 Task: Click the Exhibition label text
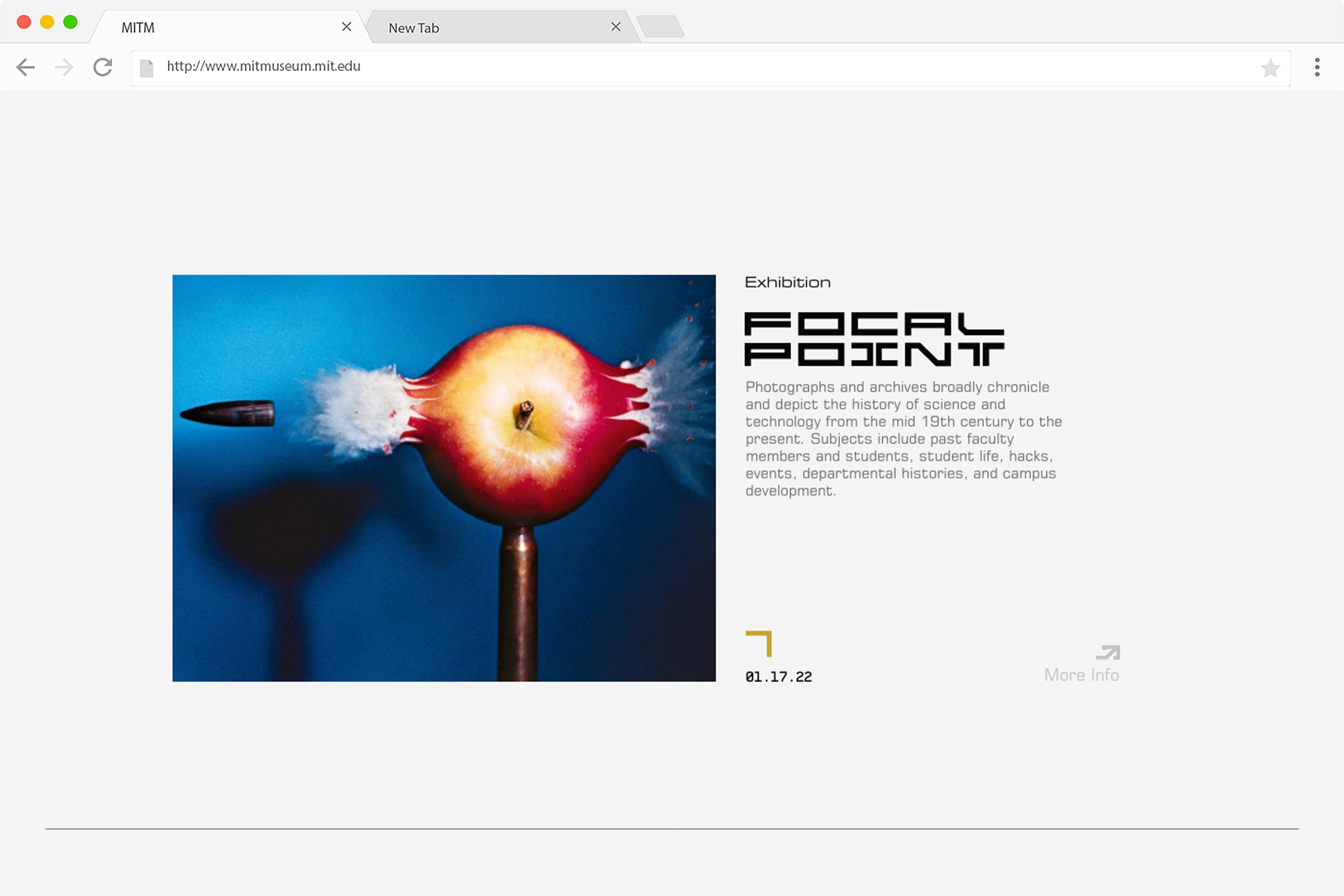click(x=788, y=282)
